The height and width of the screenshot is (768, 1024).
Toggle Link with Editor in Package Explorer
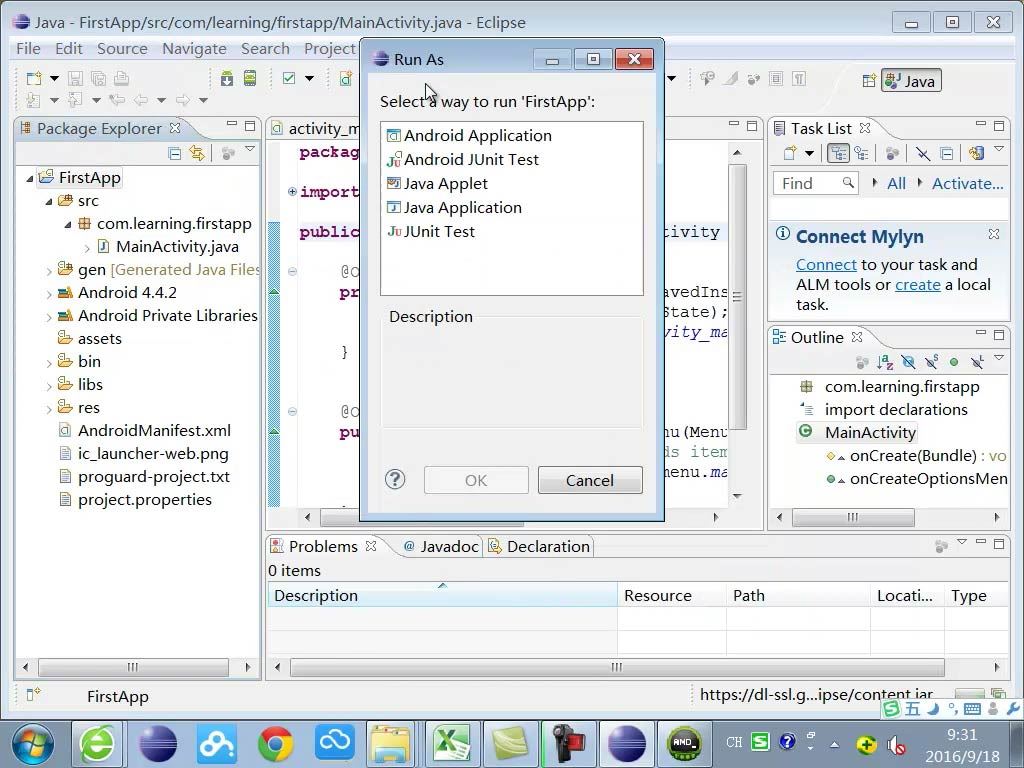[x=197, y=154]
